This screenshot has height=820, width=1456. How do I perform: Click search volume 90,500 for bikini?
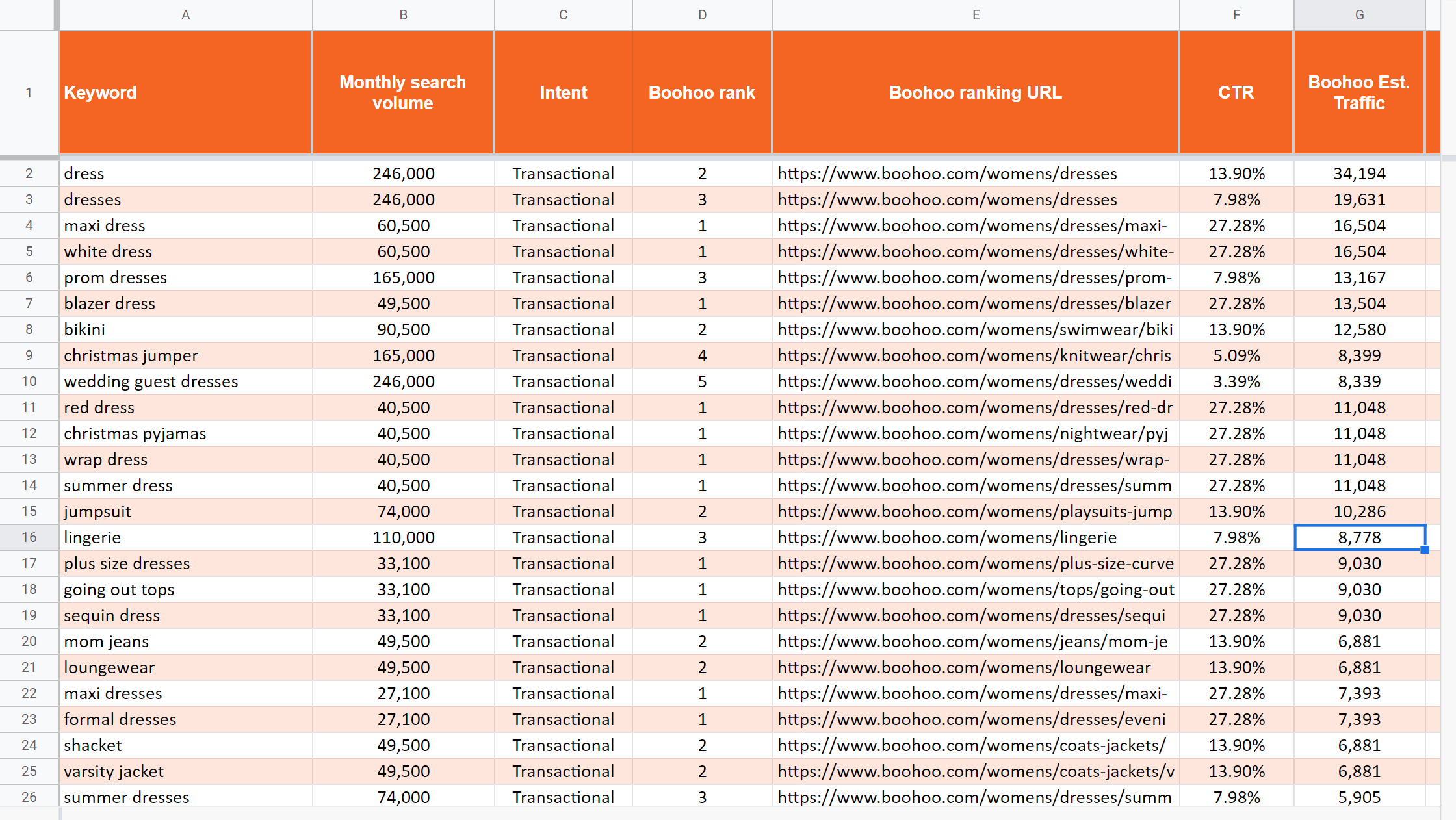point(403,329)
